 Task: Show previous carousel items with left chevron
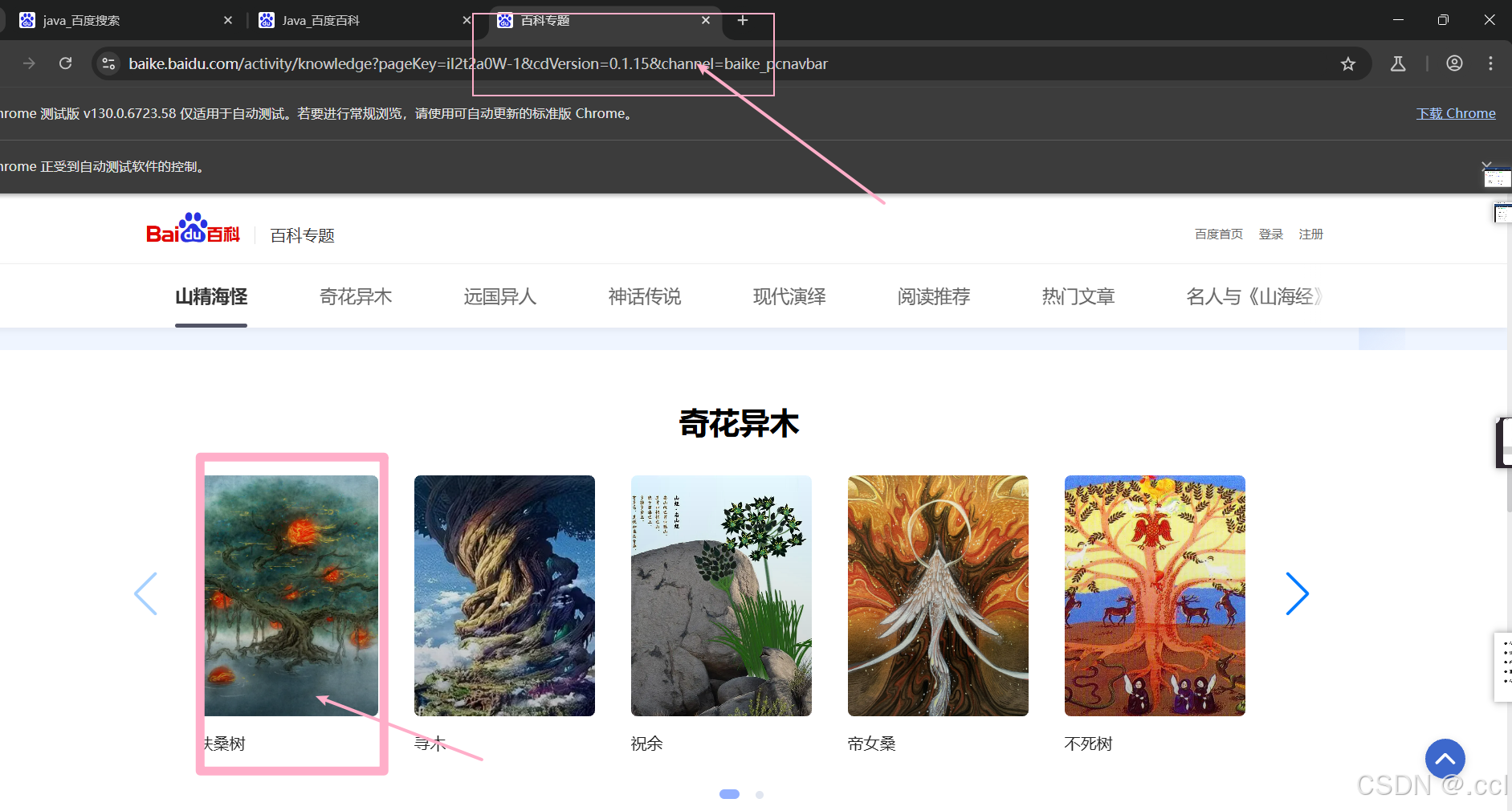(x=145, y=594)
